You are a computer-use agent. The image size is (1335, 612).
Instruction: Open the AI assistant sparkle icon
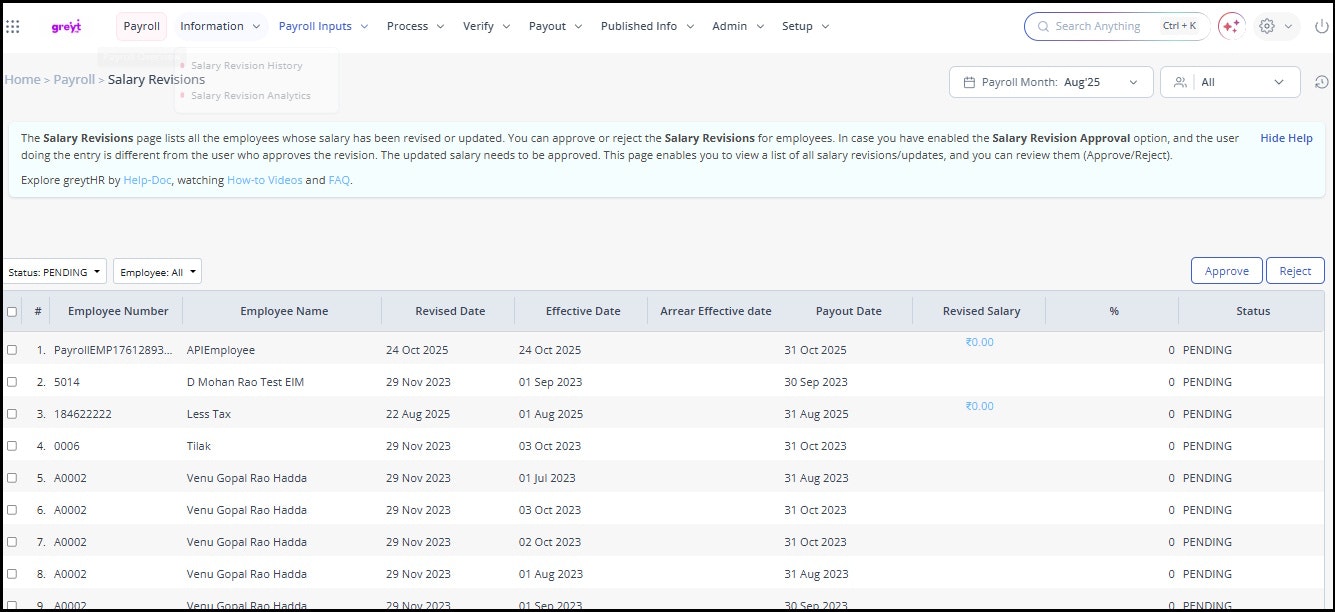pos(1231,27)
